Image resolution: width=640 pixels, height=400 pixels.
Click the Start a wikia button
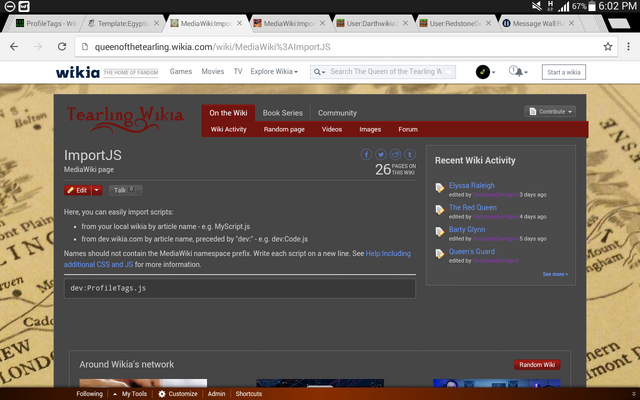tap(564, 72)
